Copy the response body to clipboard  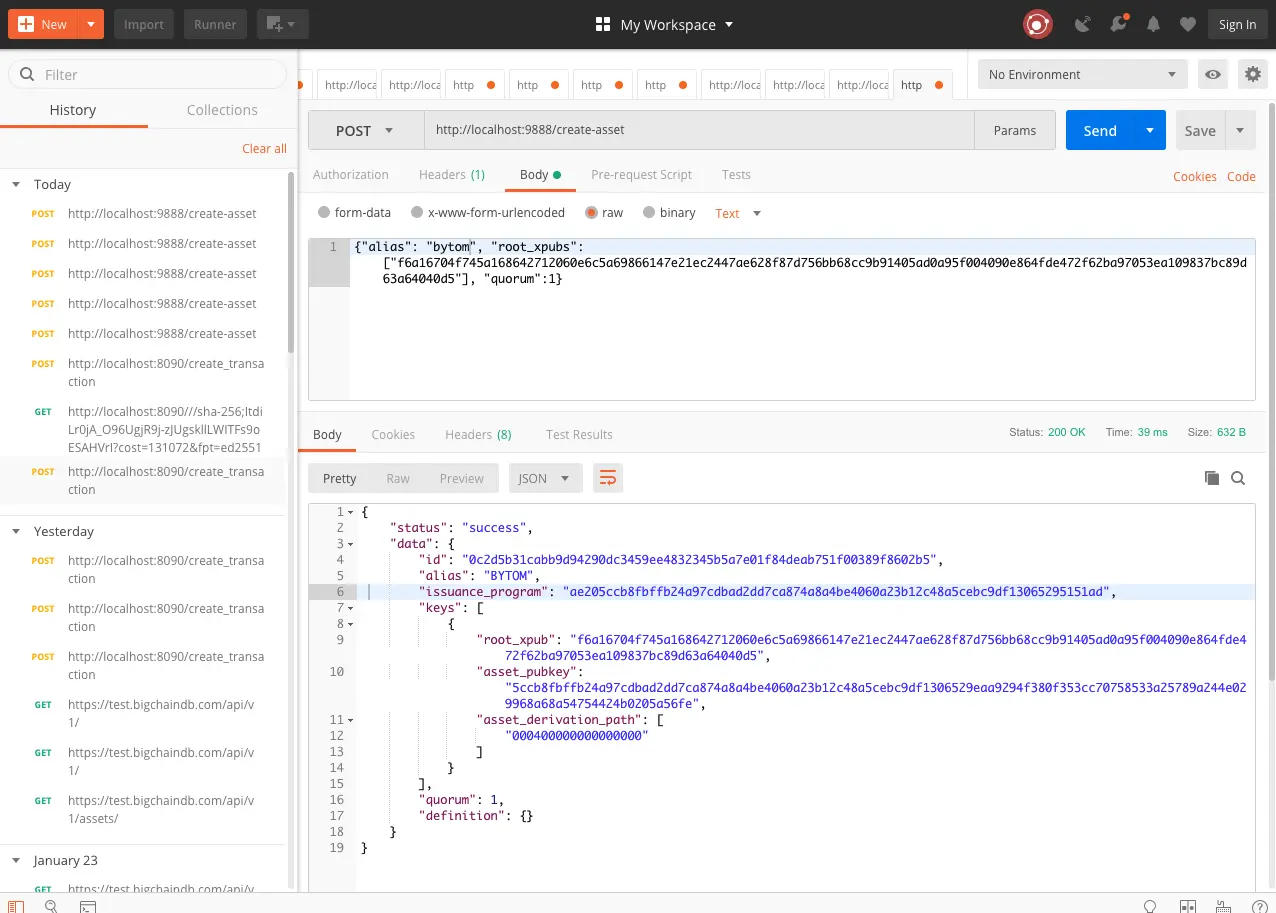point(1212,478)
